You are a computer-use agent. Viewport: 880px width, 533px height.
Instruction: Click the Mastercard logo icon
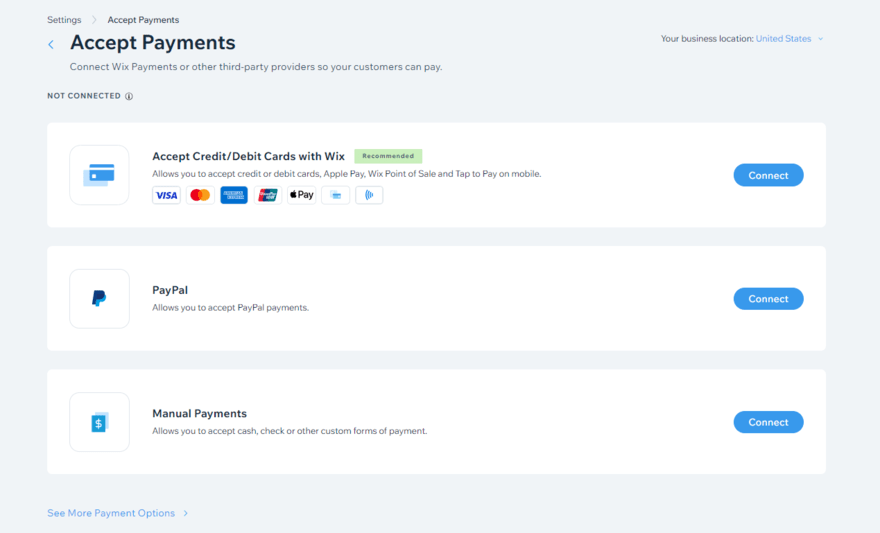(200, 195)
